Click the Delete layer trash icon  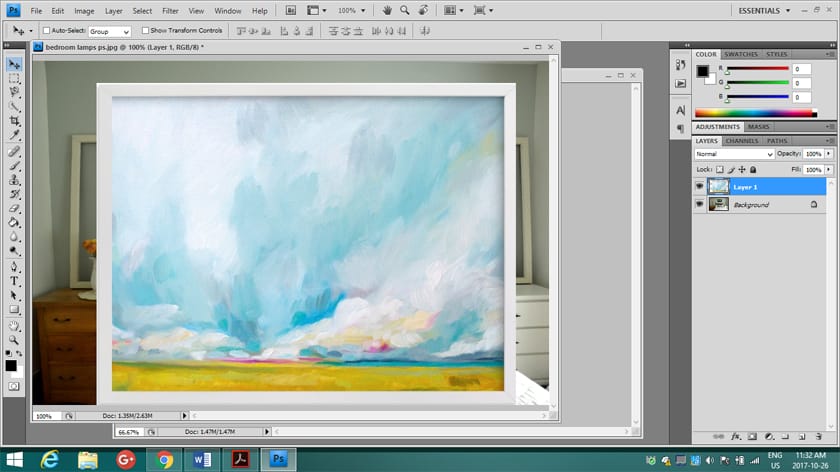819,437
